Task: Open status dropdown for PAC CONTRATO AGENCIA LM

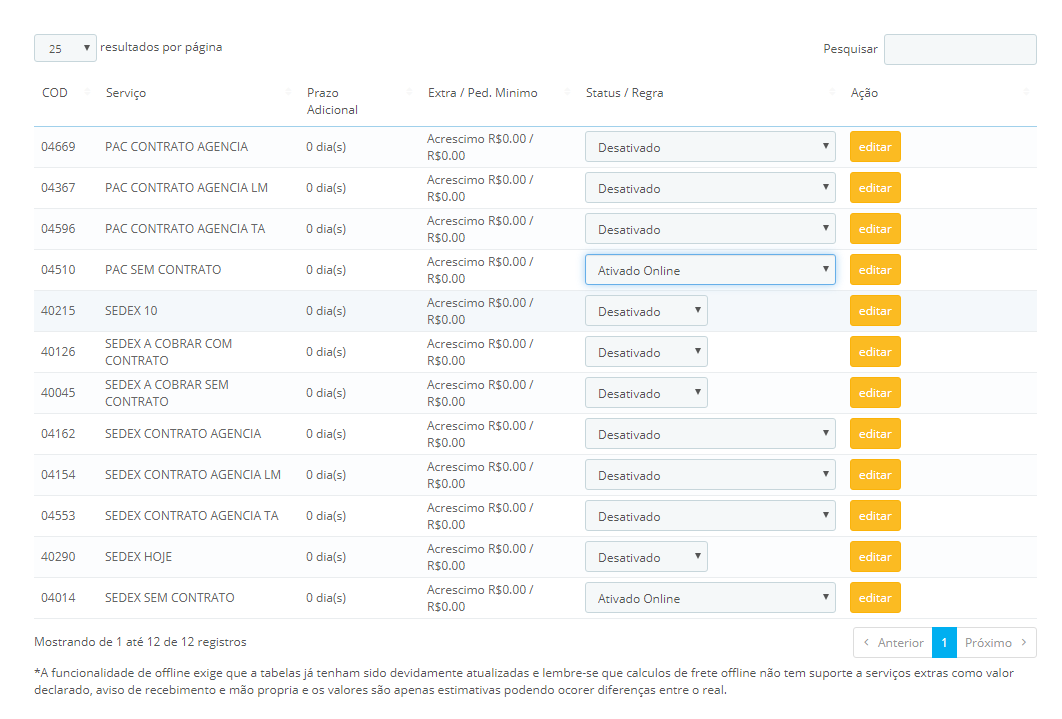Action: coord(710,188)
